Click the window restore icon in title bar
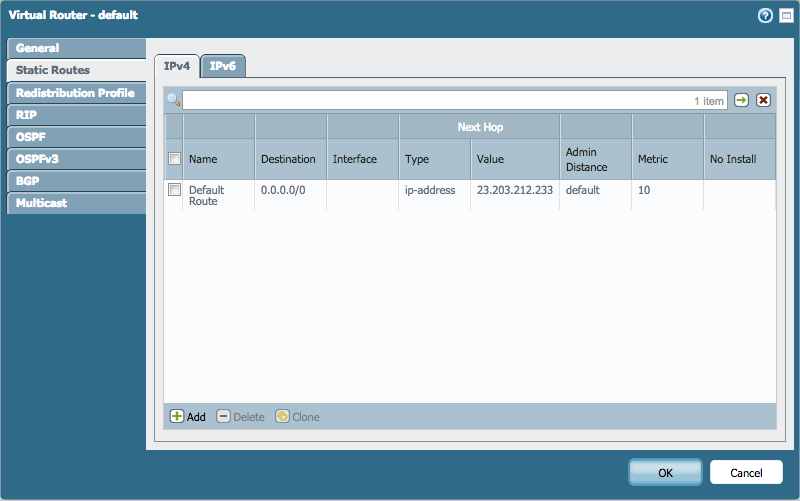The image size is (800, 501). click(x=783, y=15)
